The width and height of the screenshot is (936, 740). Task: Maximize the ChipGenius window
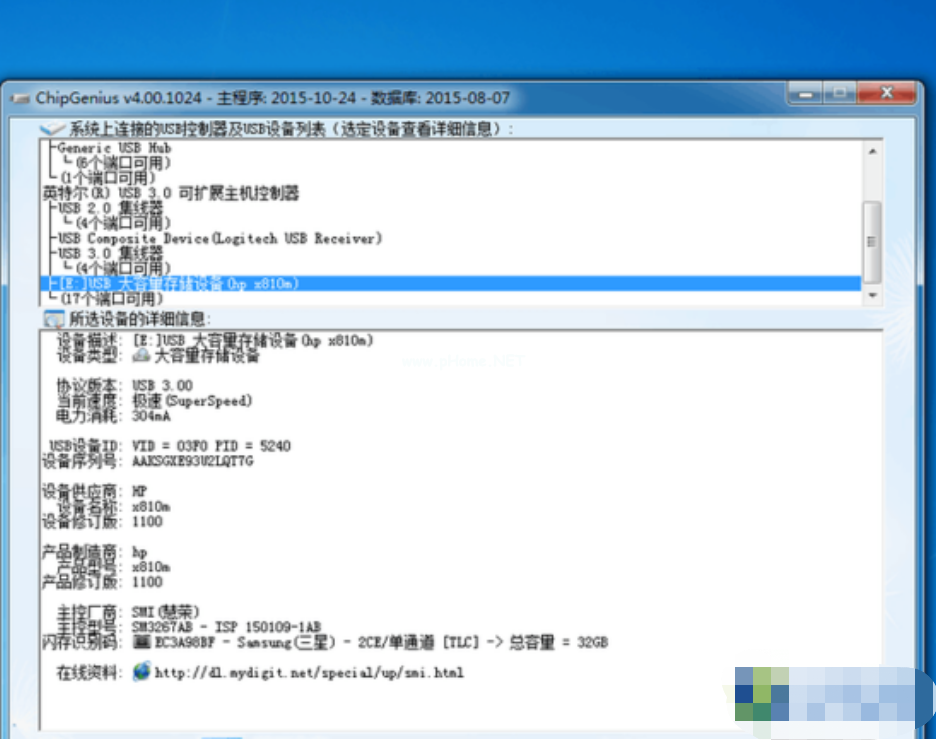coord(838,95)
